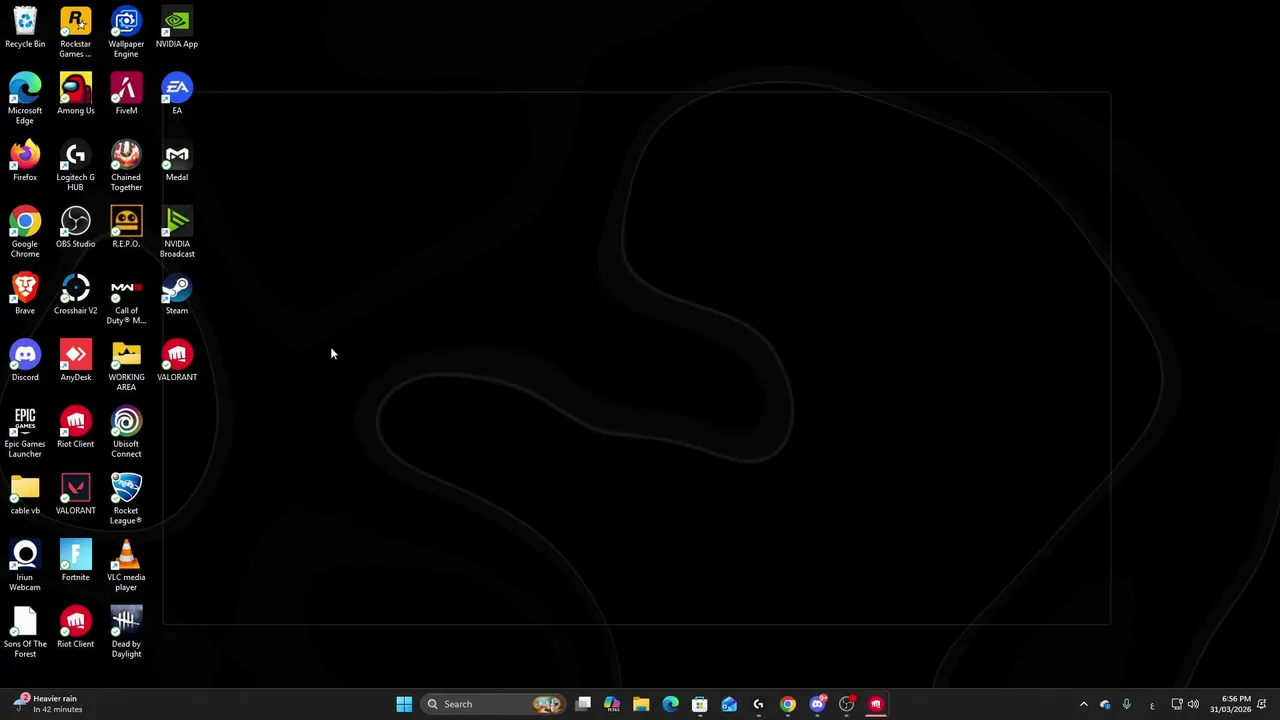
Task: Open Epic Games Launcher desktop icon
Action: (x=25, y=433)
